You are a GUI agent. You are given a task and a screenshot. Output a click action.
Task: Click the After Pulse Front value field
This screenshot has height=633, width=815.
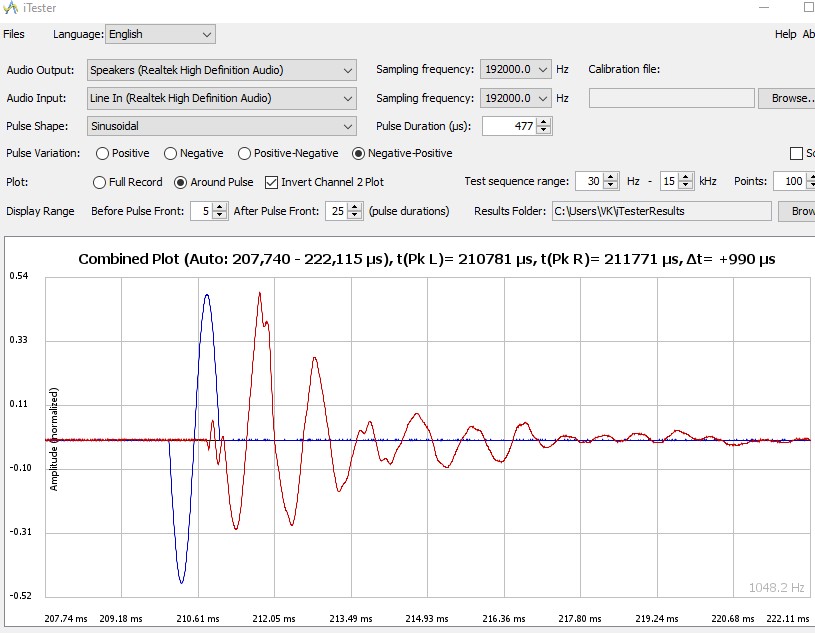click(x=337, y=211)
